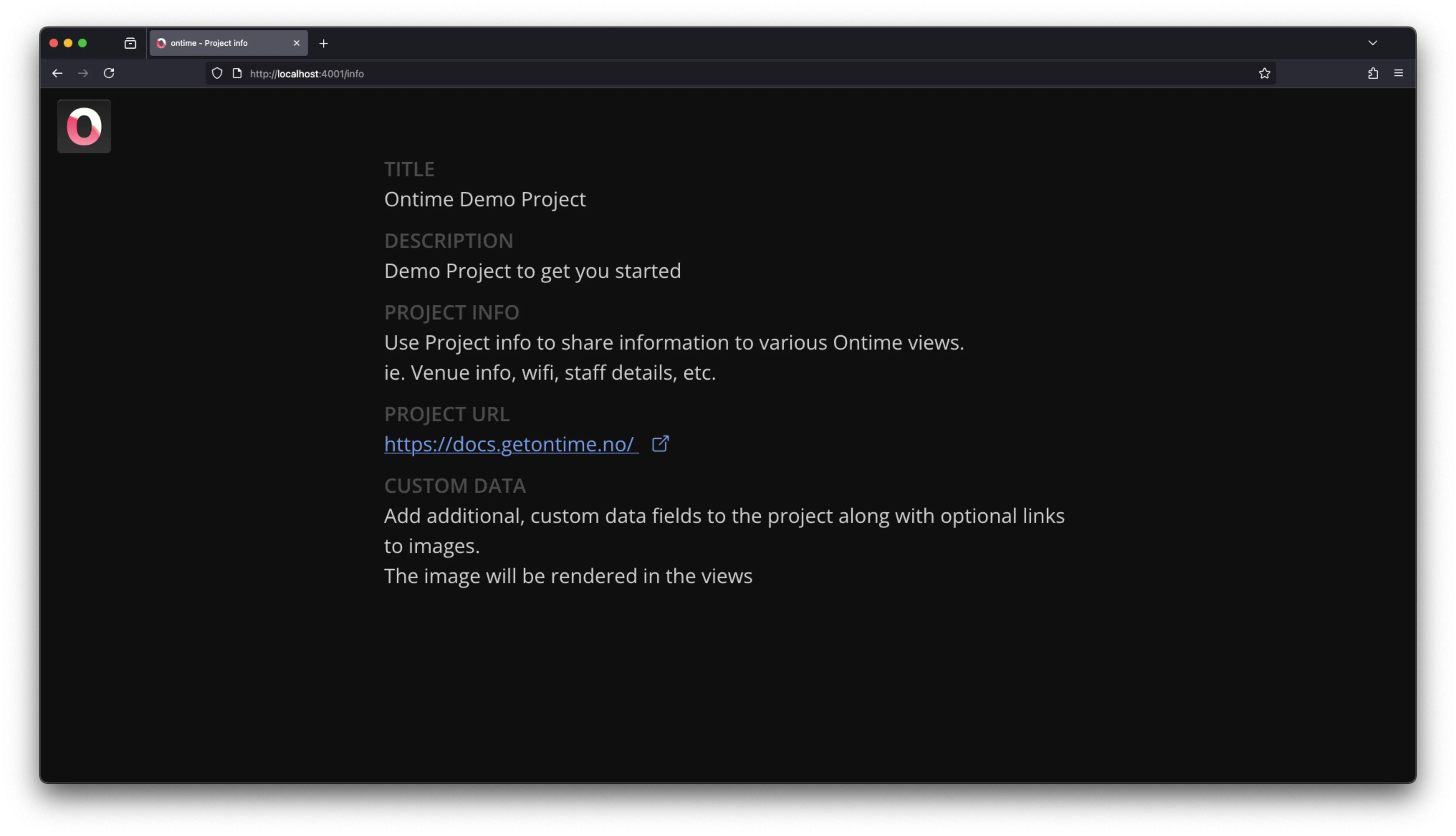
Task: Reload the current page
Action: tap(109, 73)
